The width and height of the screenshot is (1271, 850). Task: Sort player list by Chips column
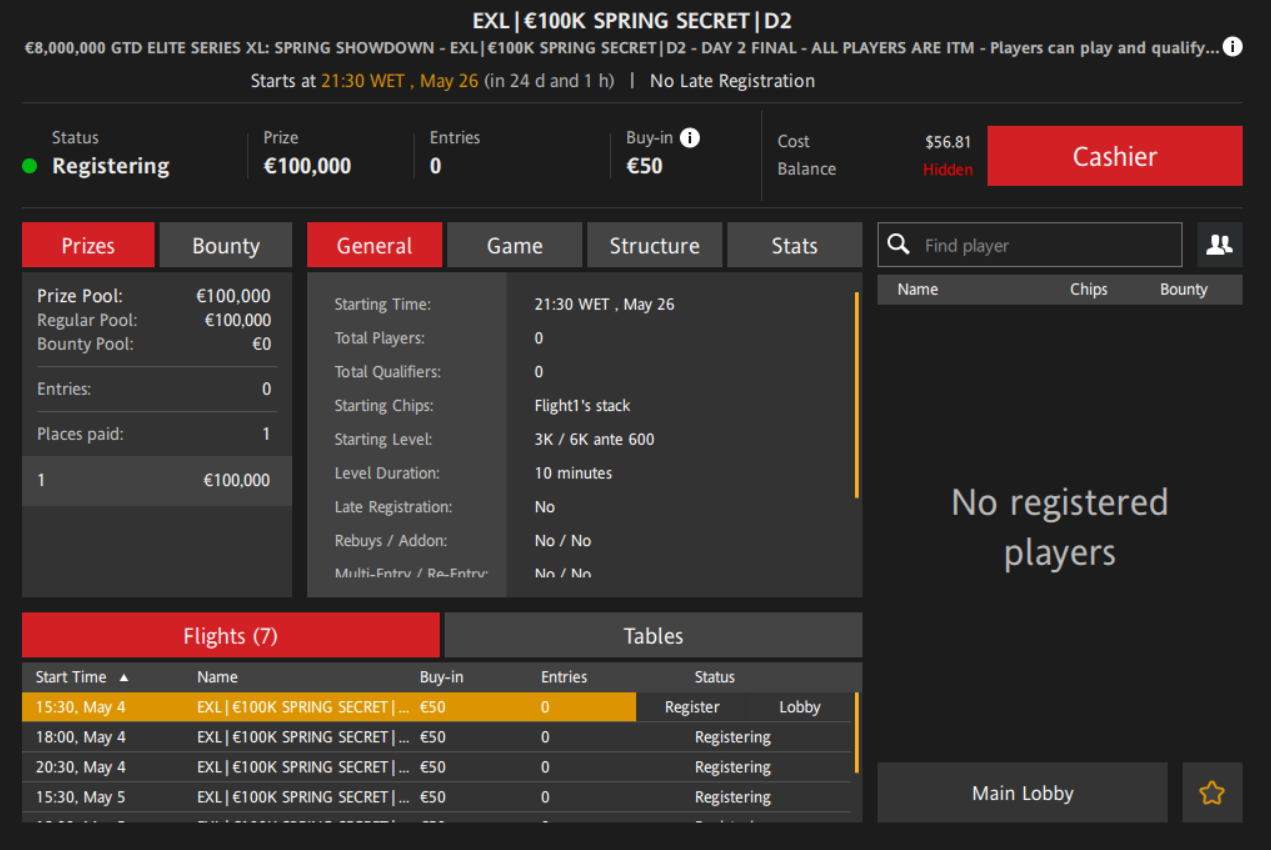(1088, 289)
